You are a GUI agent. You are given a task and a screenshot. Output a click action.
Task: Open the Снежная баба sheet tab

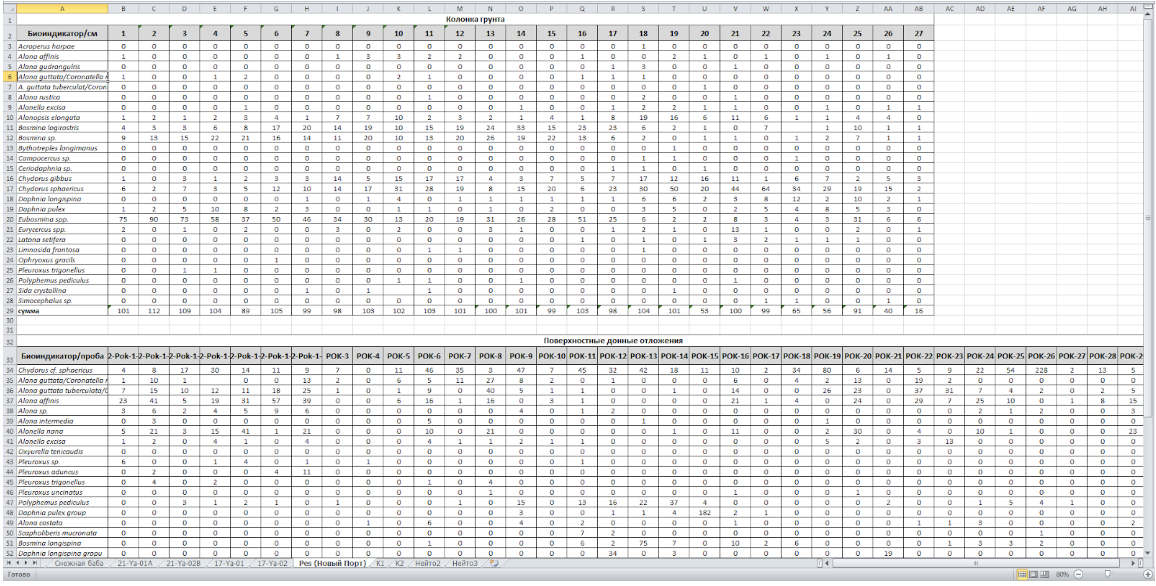click(79, 563)
